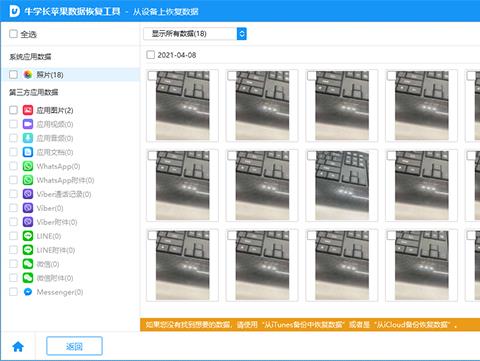Open the 显示所有数据(18) dropdown
The width and height of the screenshot is (480, 361).
(x=195, y=34)
